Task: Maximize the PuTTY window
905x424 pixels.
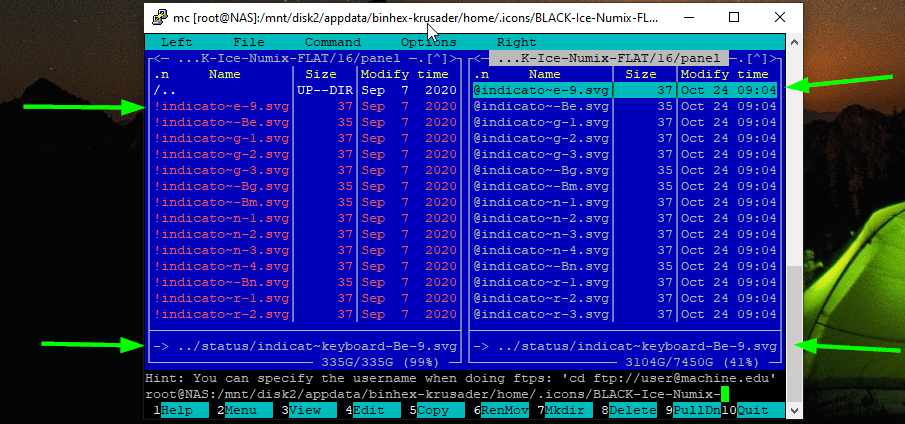Action: pyautogui.click(x=734, y=17)
